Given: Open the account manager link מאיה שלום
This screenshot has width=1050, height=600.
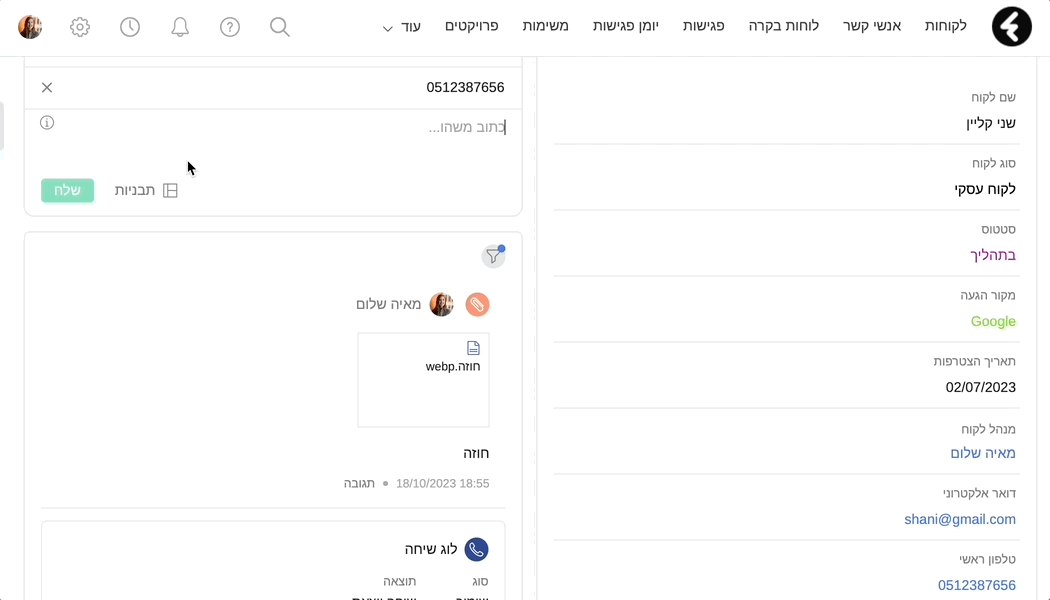Looking at the screenshot, I should pos(983,453).
